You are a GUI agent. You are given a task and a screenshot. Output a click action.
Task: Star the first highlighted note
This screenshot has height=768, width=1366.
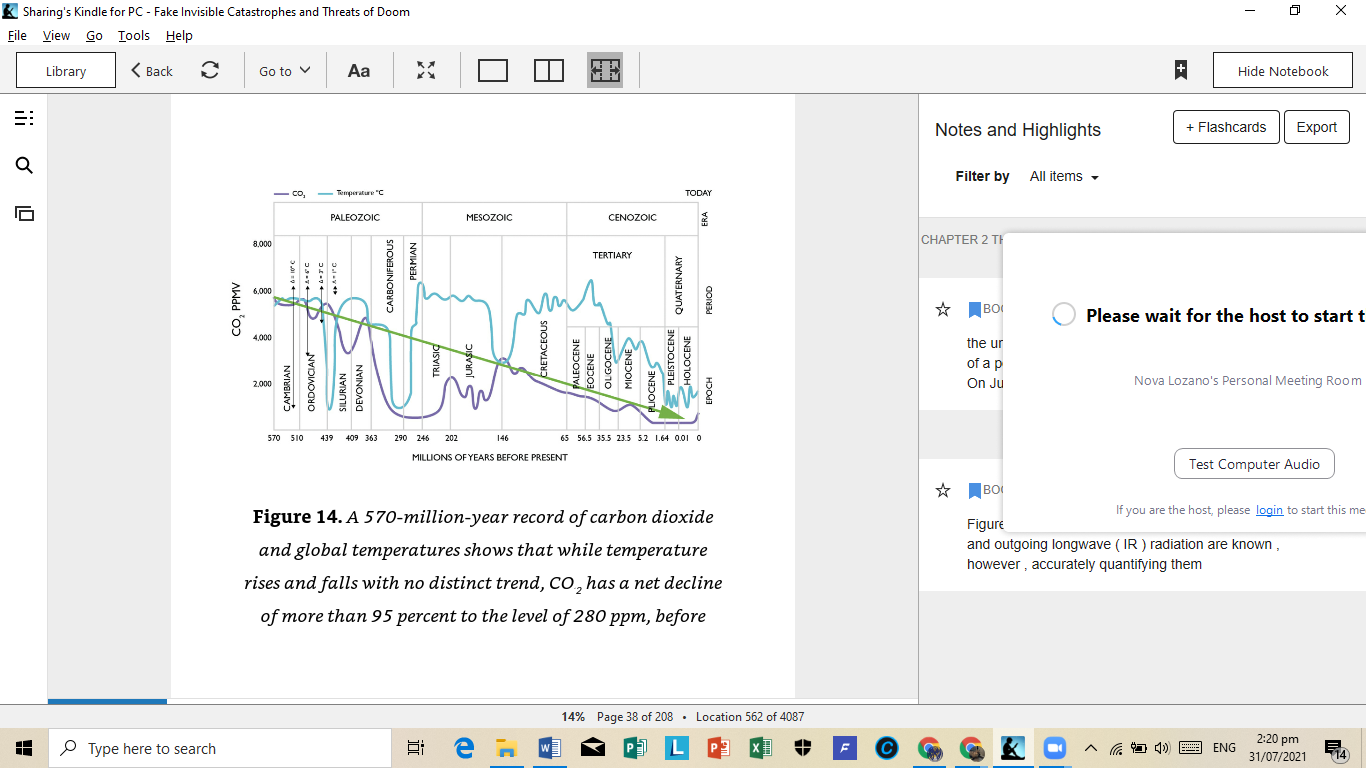point(942,310)
